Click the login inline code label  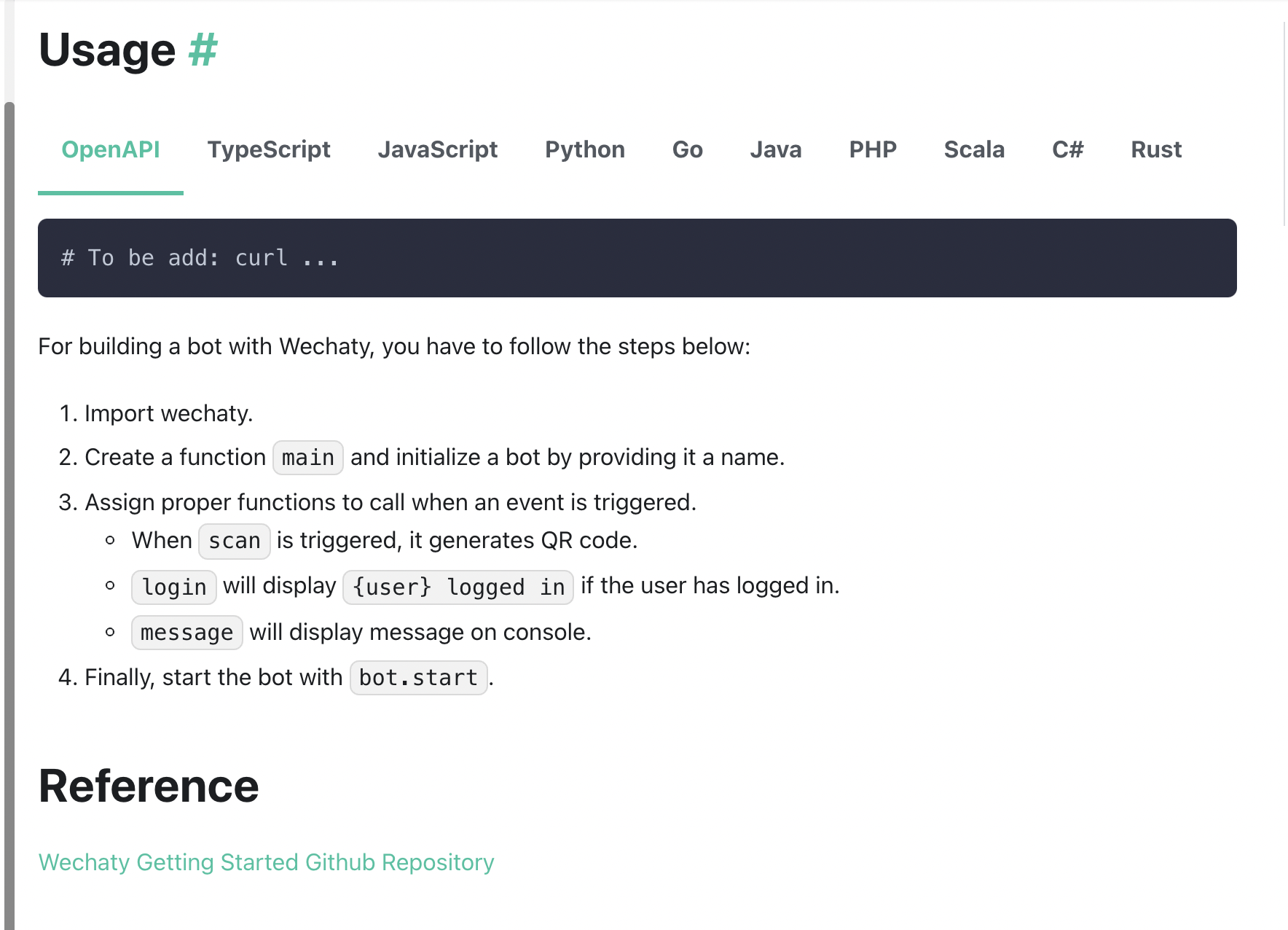pos(173,587)
